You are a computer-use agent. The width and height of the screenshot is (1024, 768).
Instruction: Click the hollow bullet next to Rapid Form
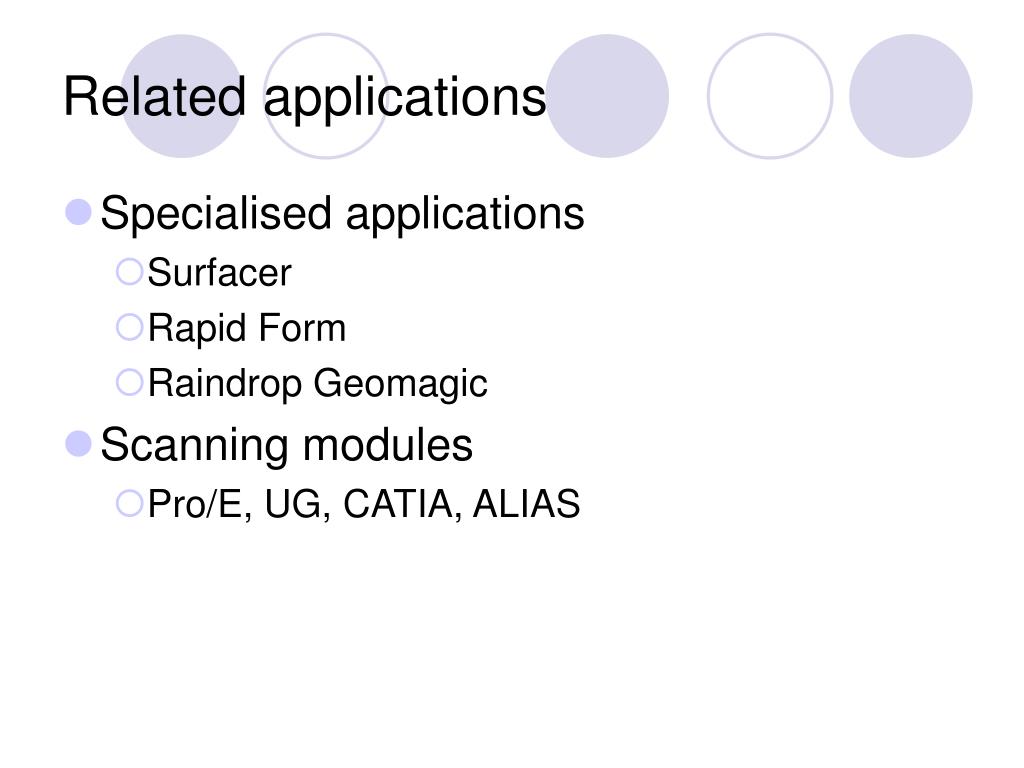tap(129, 327)
